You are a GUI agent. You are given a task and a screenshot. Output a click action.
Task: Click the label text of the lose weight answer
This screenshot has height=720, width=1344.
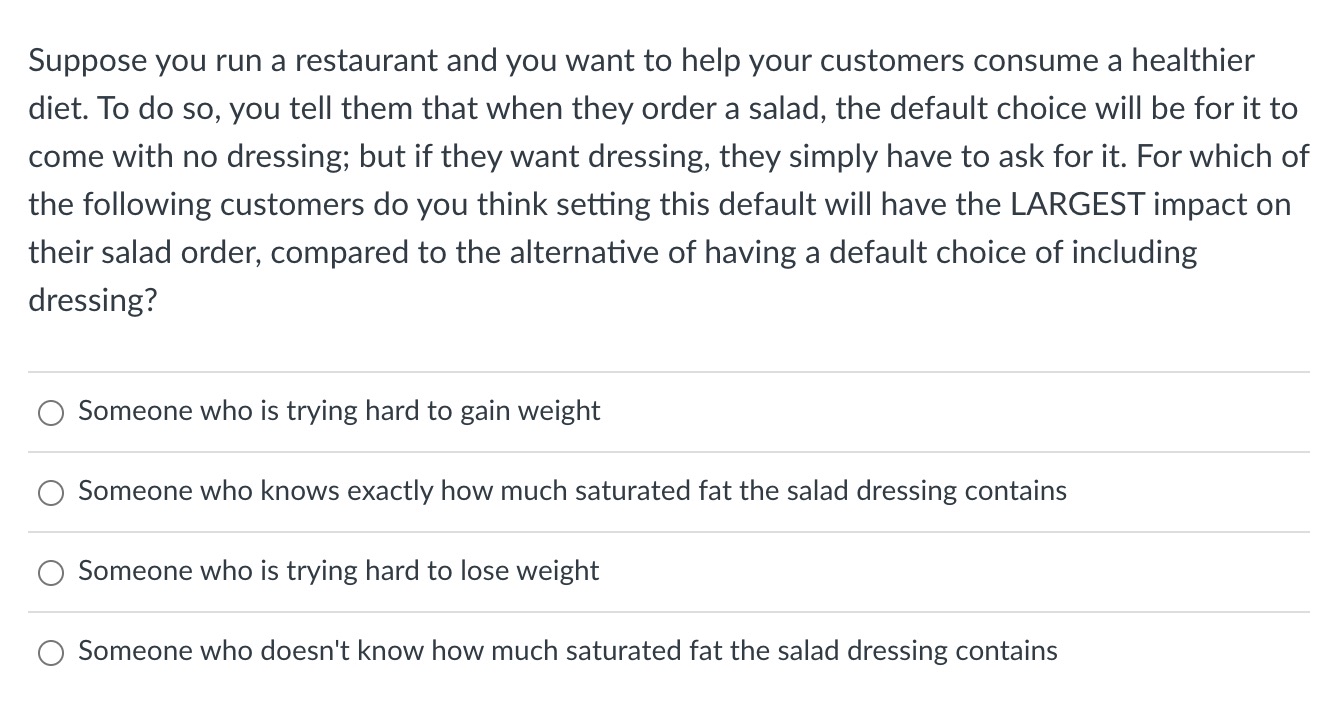click(x=339, y=571)
